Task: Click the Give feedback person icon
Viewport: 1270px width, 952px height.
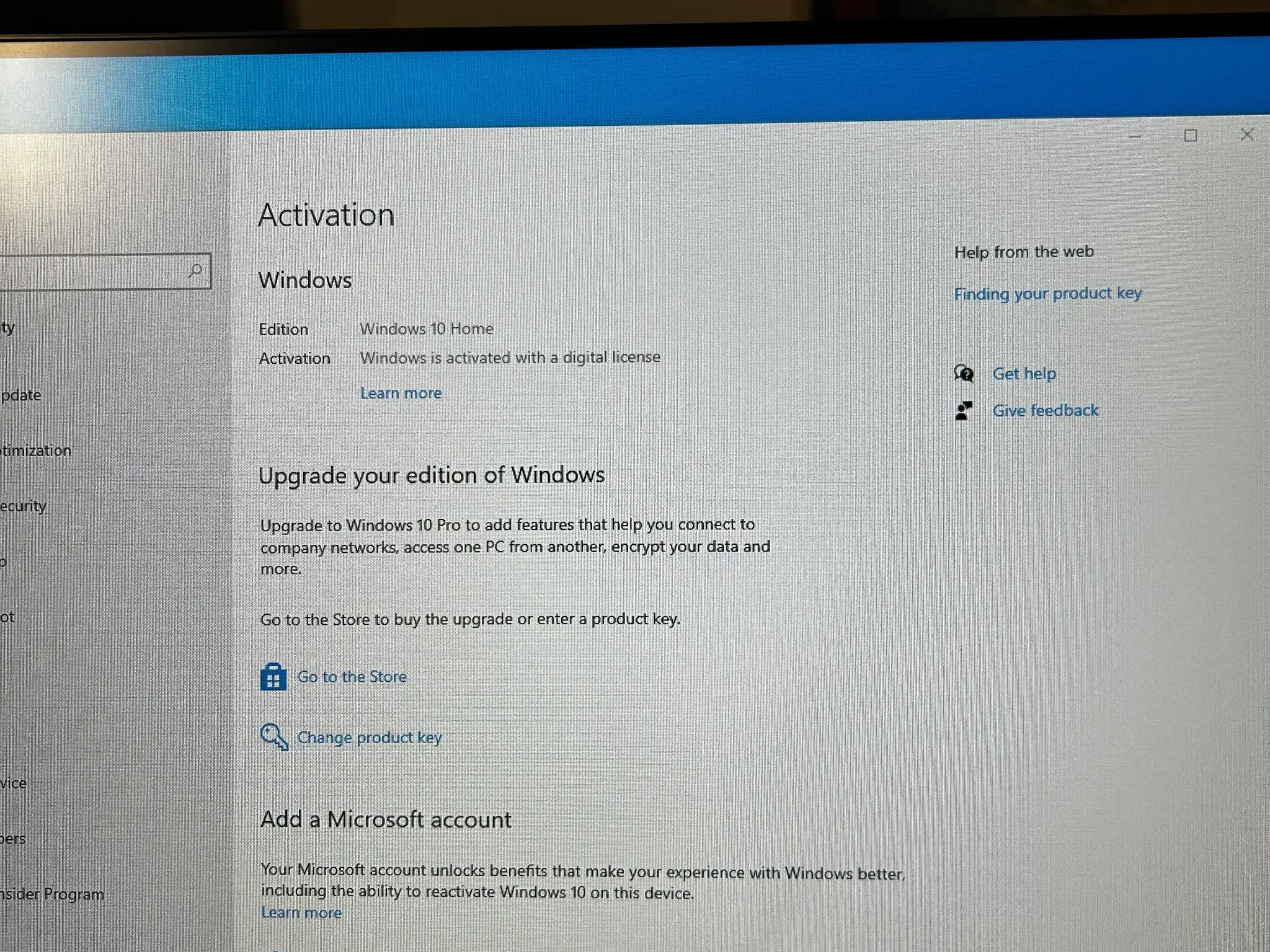Action: 964,411
